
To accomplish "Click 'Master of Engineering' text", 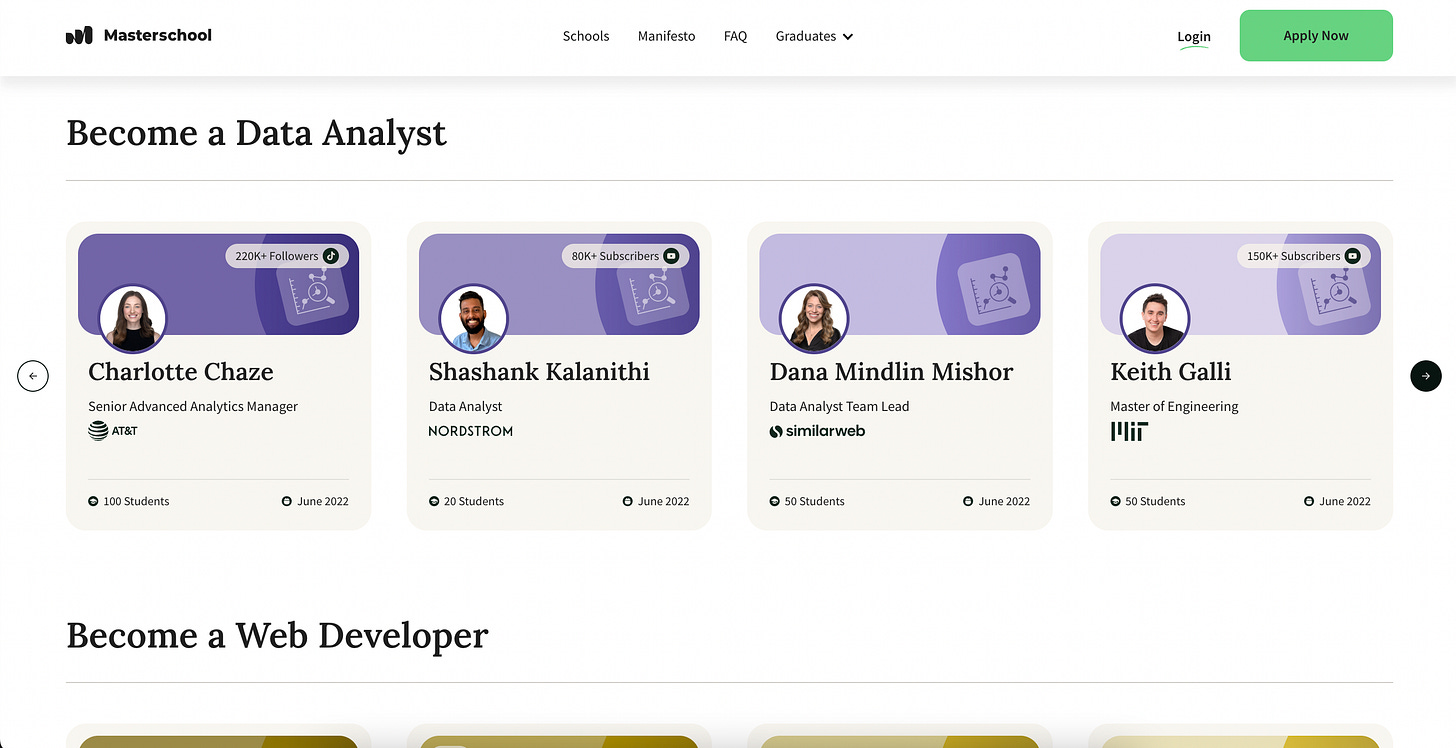I will pyautogui.click(x=1174, y=406).
